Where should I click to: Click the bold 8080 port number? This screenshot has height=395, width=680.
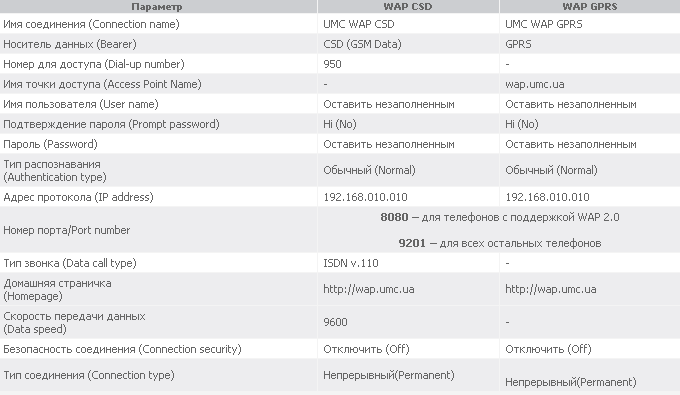(394, 217)
